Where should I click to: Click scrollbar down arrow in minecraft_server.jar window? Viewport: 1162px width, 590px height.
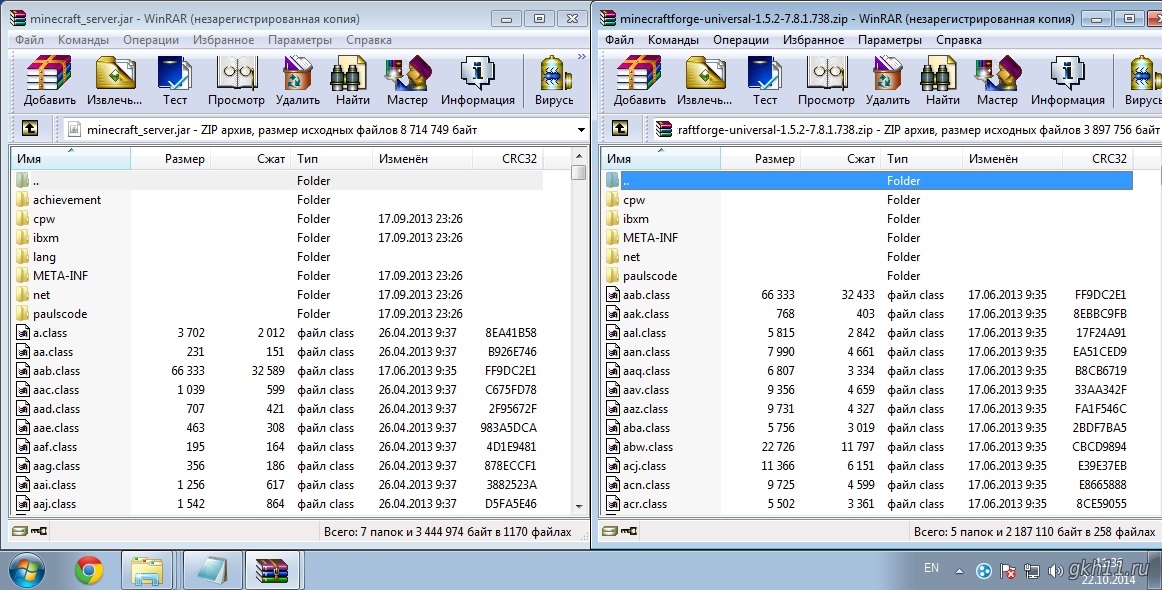(x=579, y=507)
